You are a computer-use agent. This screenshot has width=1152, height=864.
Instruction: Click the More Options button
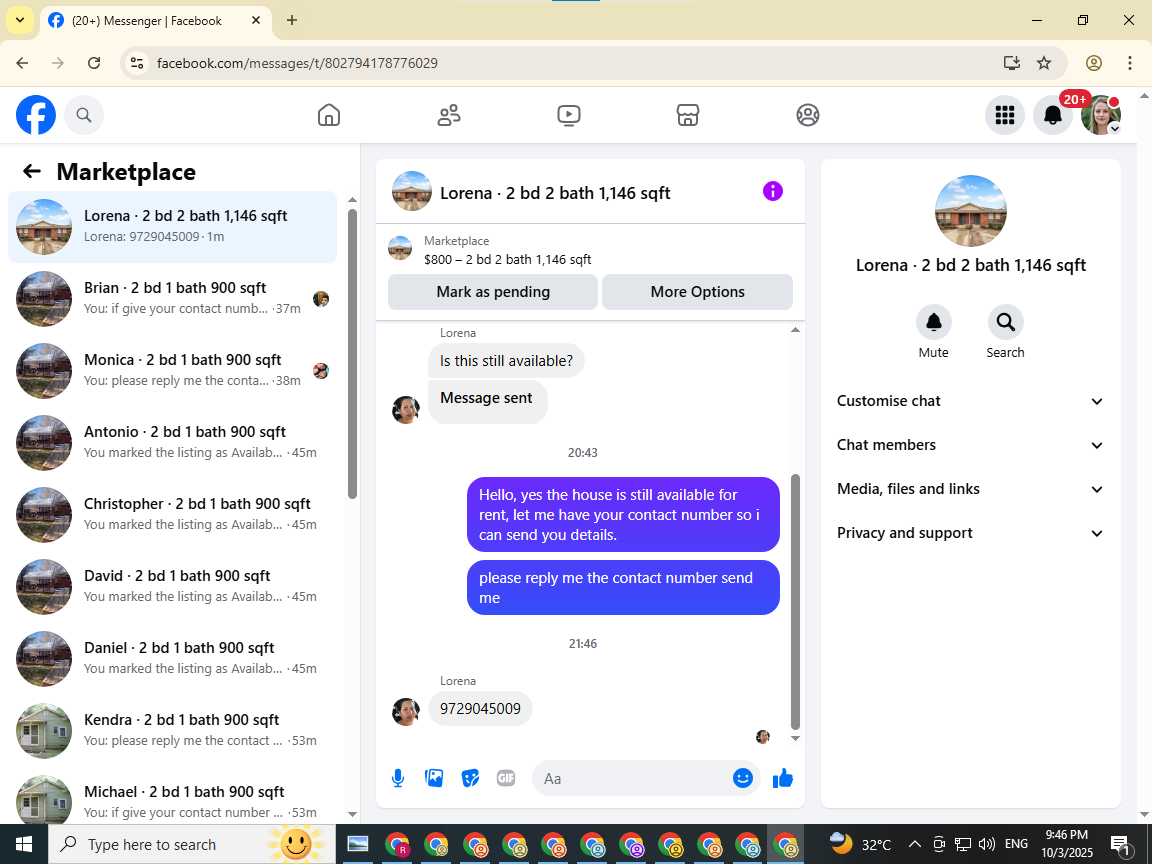click(x=697, y=292)
